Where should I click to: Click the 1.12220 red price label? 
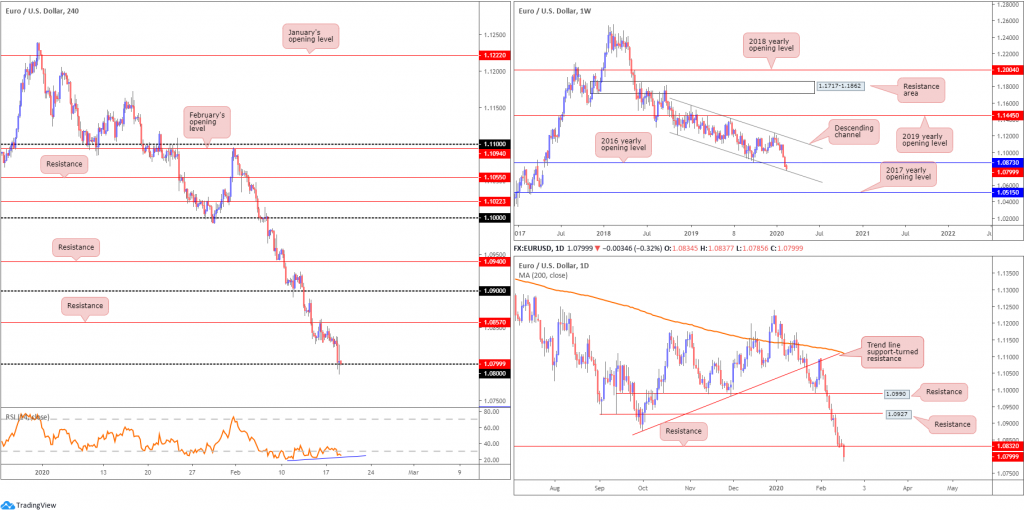pos(492,56)
